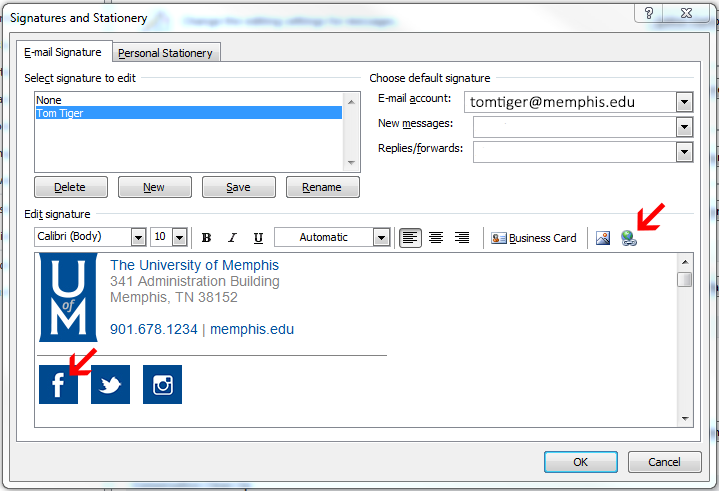Center align the signature text

[436, 238]
